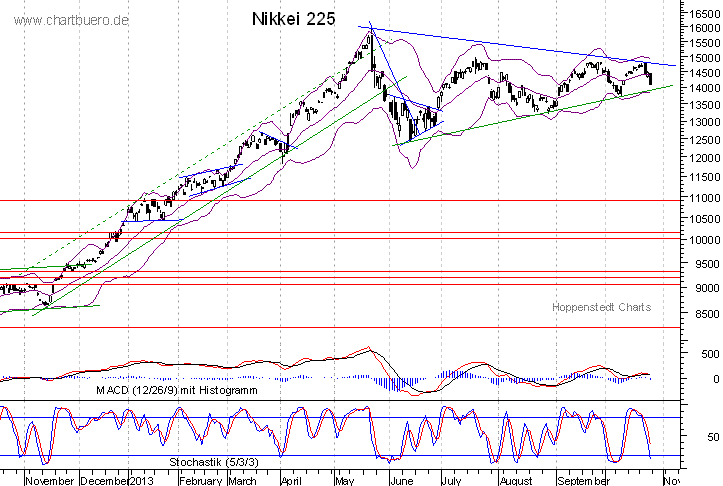Select the "June" label on the time axis

[402, 481]
